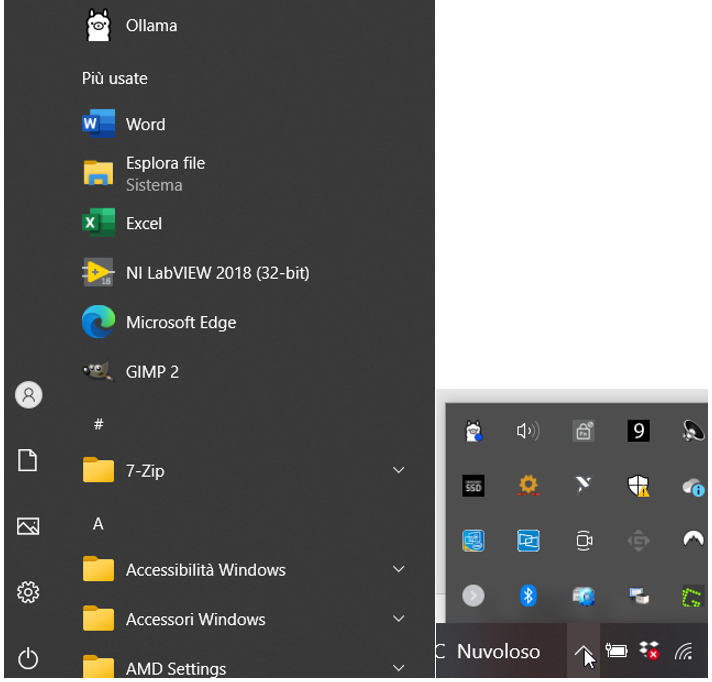Click the white X-shaped logo tray icon
The width and height of the screenshot is (712, 682).
pos(583,485)
